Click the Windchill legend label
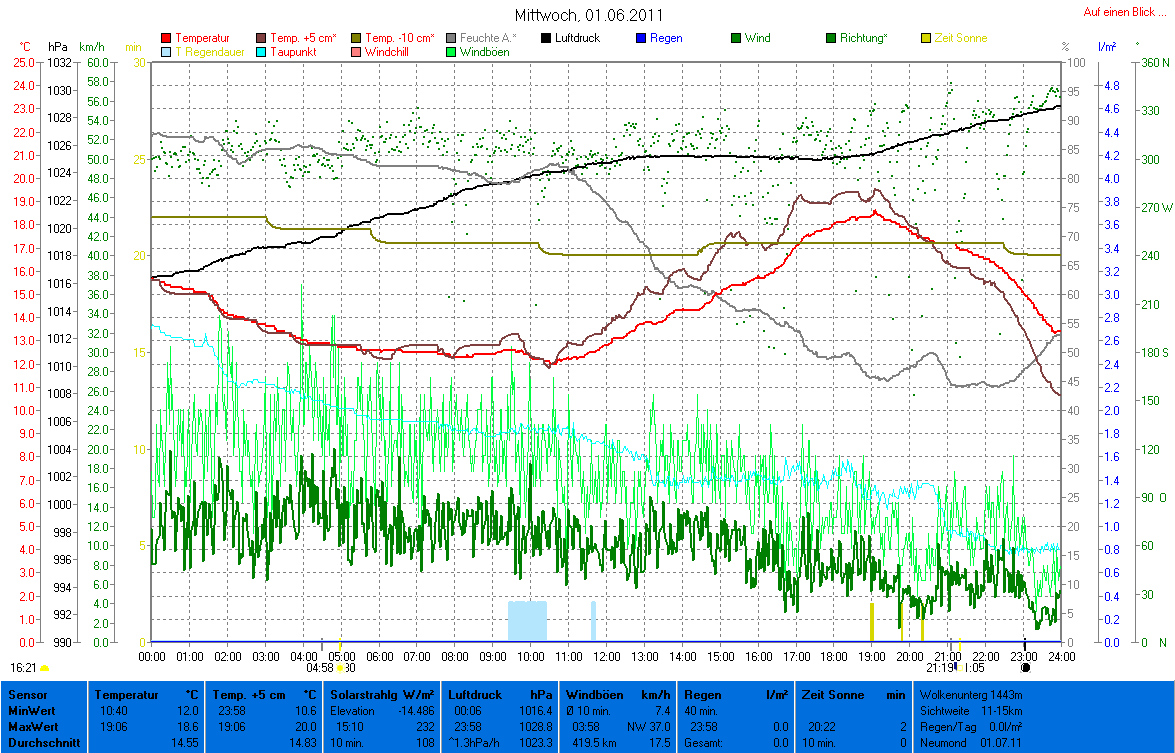The image size is (1175, 753). point(386,51)
